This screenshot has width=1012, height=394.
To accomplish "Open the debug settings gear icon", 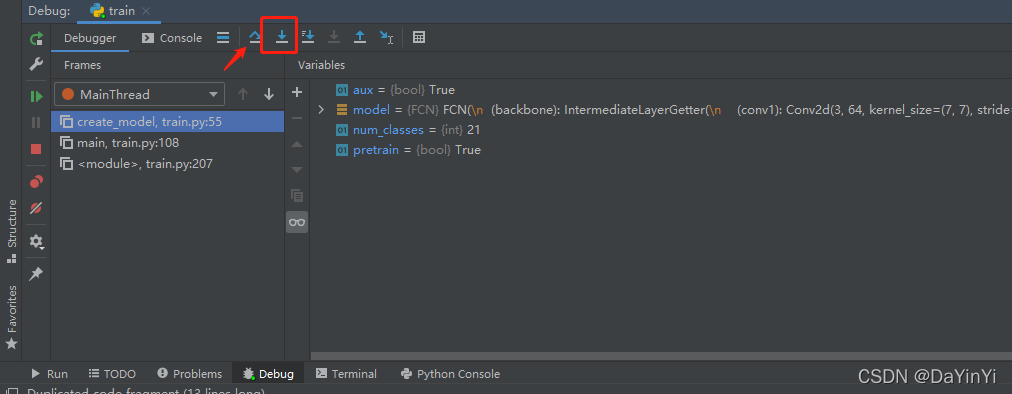I will (36, 242).
